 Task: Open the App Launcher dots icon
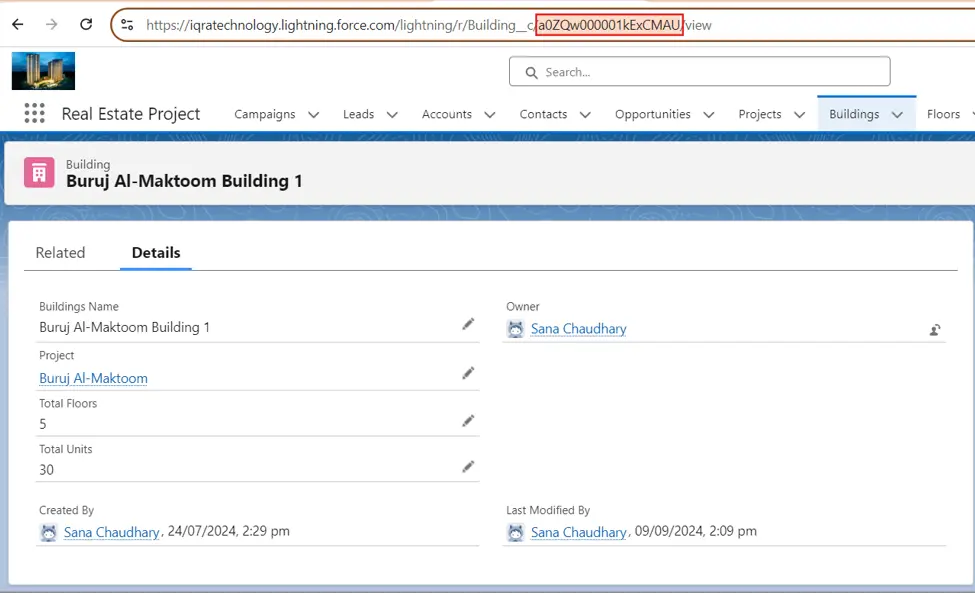34,113
